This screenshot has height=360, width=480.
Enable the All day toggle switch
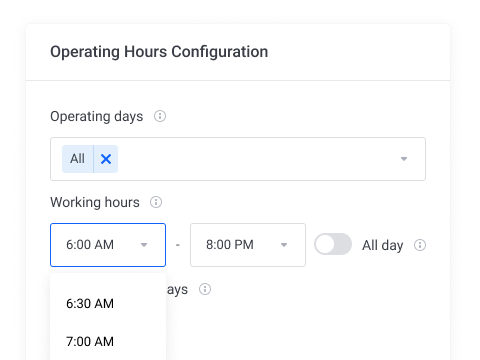pyautogui.click(x=333, y=244)
